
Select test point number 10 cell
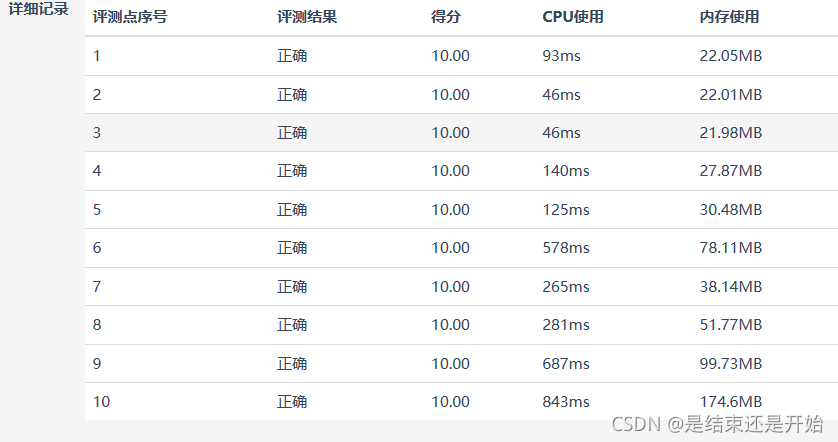pyautogui.click(x=102, y=401)
